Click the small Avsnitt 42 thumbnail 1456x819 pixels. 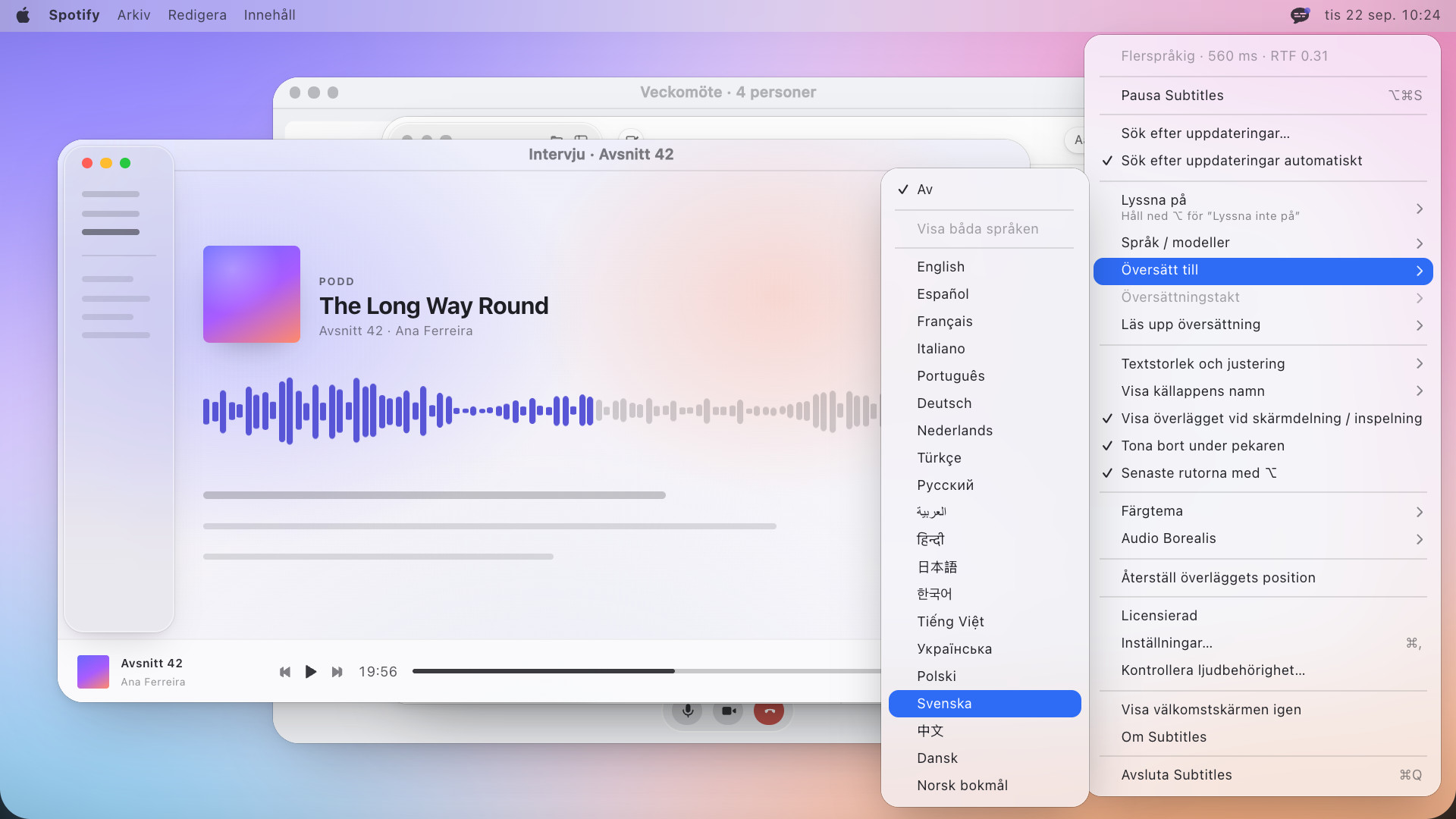[x=93, y=672]
